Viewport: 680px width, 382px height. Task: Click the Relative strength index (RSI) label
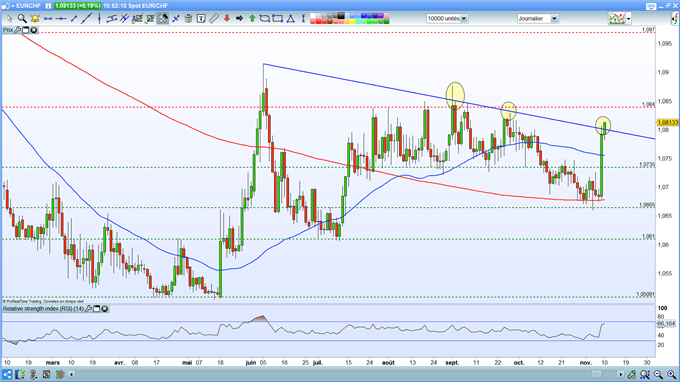(43, 309)
